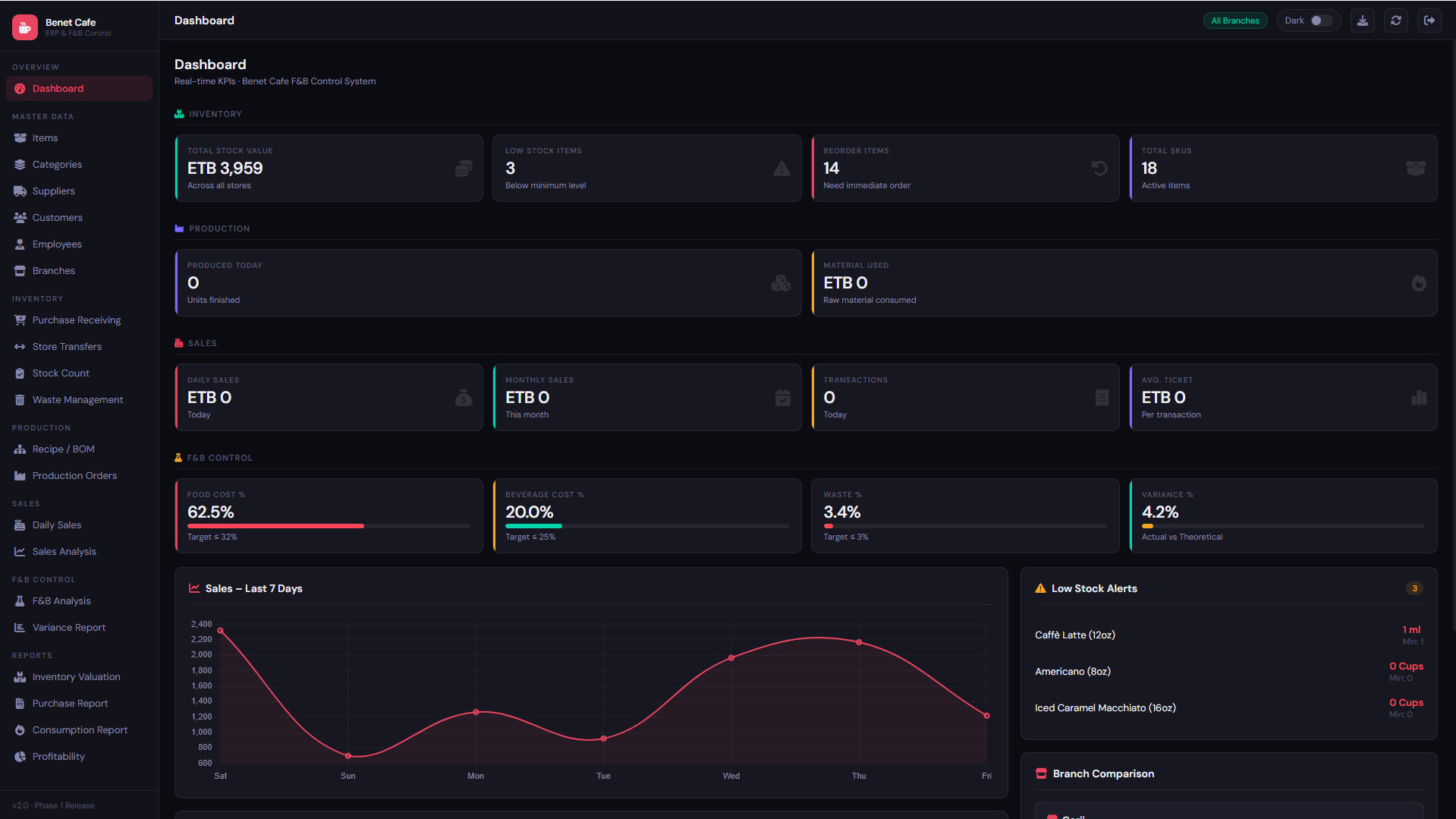This screenshot has height=819, width=1456.
Task: Go to Stock Count page
Action: [79, 373]
